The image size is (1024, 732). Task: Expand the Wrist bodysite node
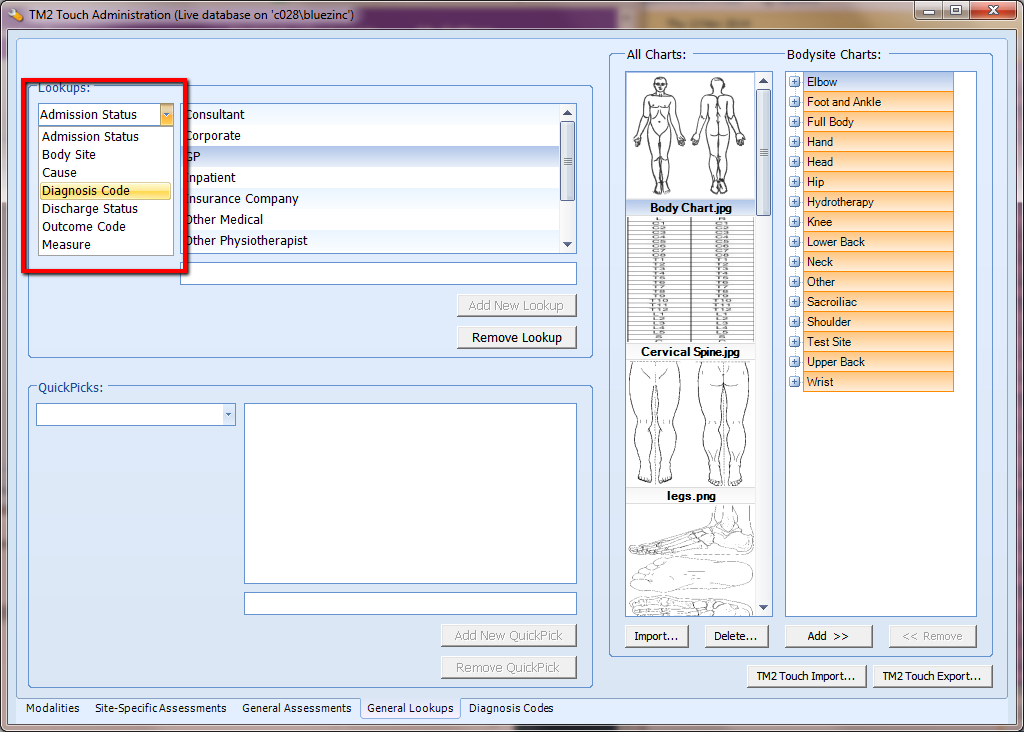pos(794,382)
